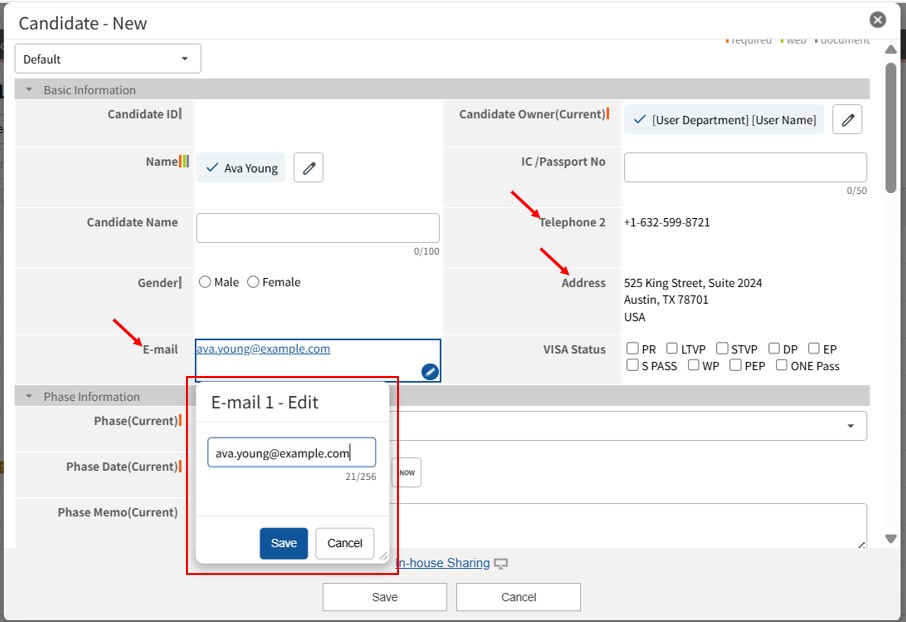Screen dimensions: 906x622
Task: Tick the S PASS checkbox
Action: (x=632, y=366)
